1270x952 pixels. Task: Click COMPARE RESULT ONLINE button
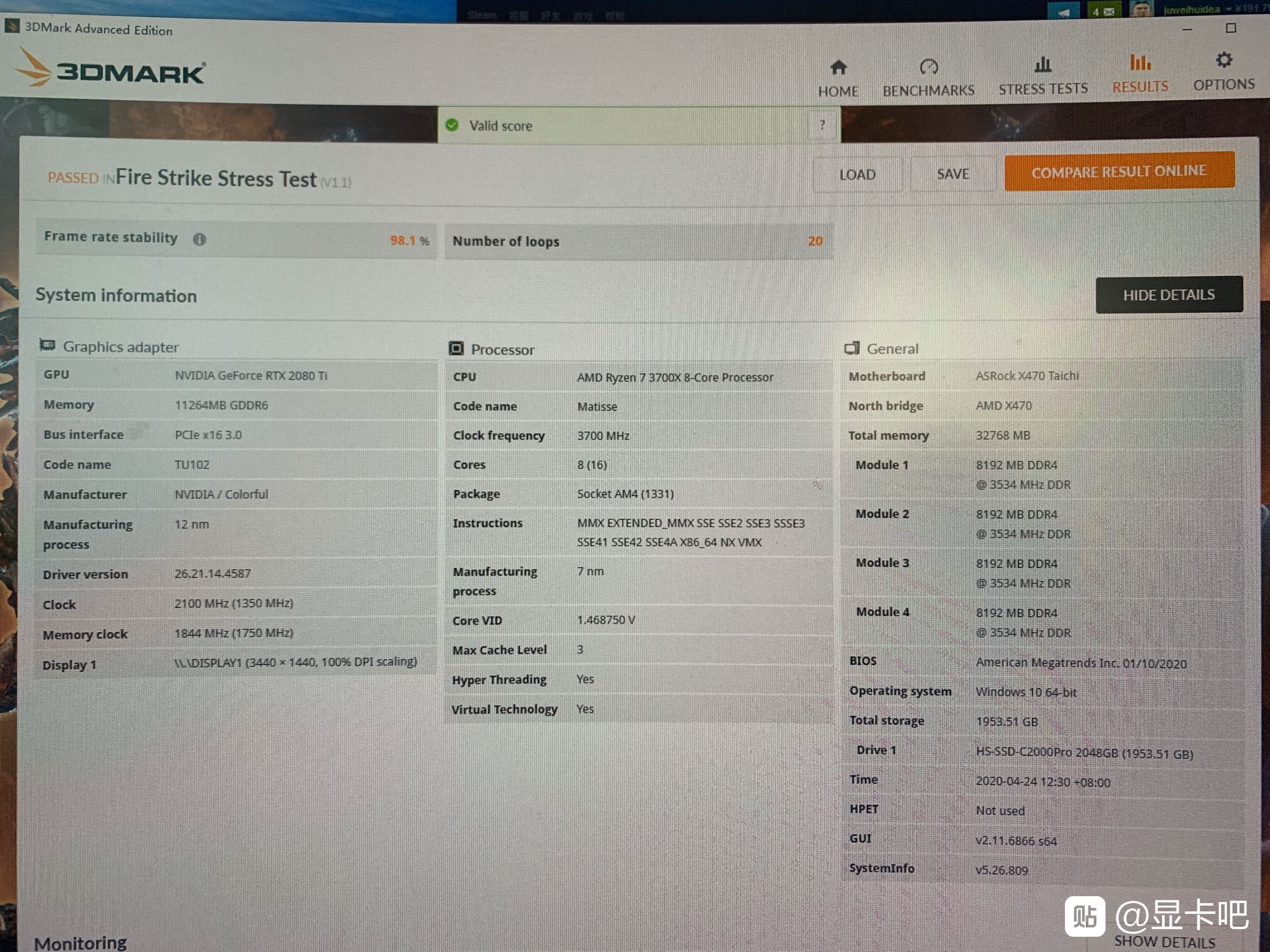(1120, 171)
